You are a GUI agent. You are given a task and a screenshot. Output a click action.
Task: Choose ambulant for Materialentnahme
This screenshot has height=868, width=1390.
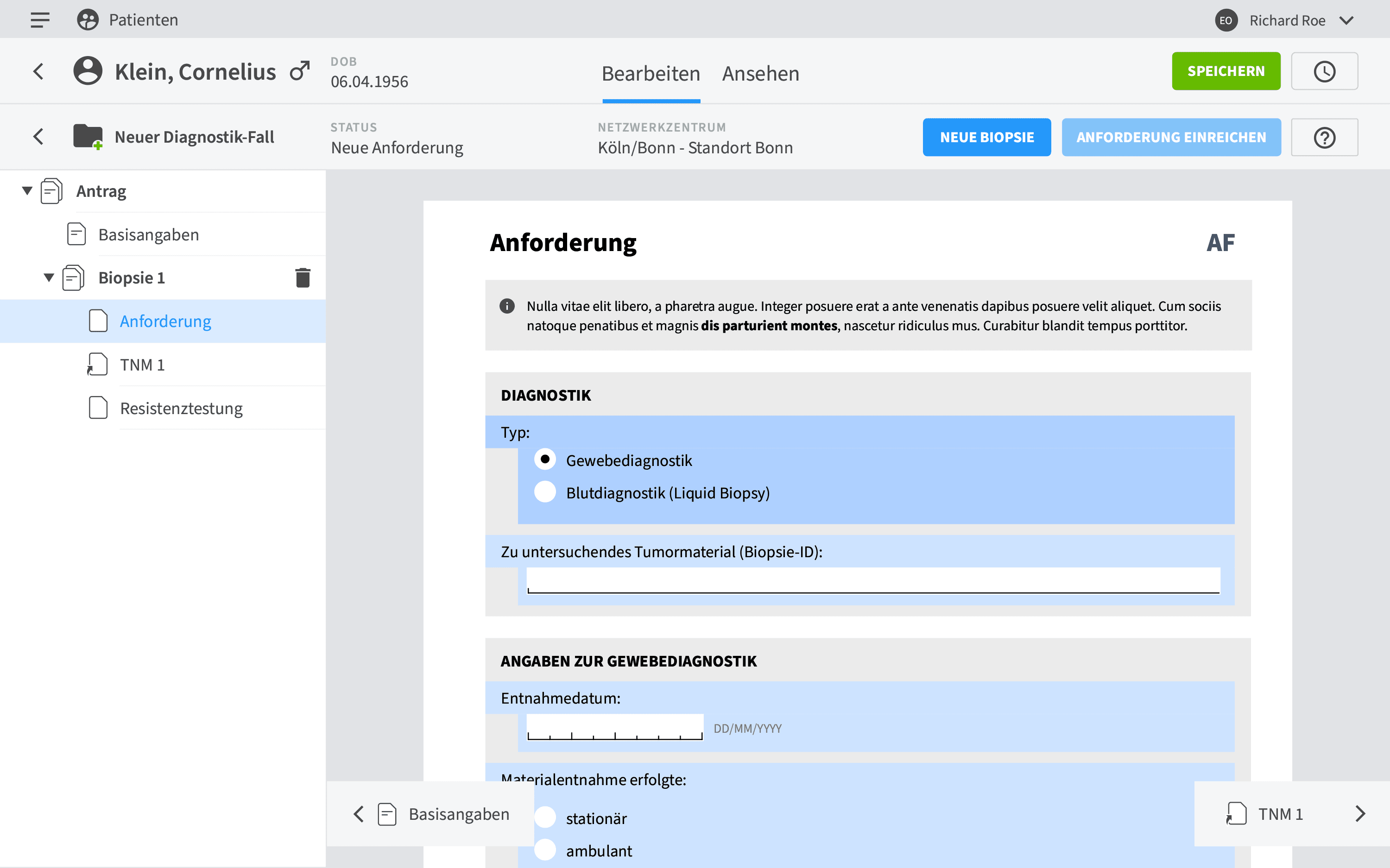[x=545, y=850]
